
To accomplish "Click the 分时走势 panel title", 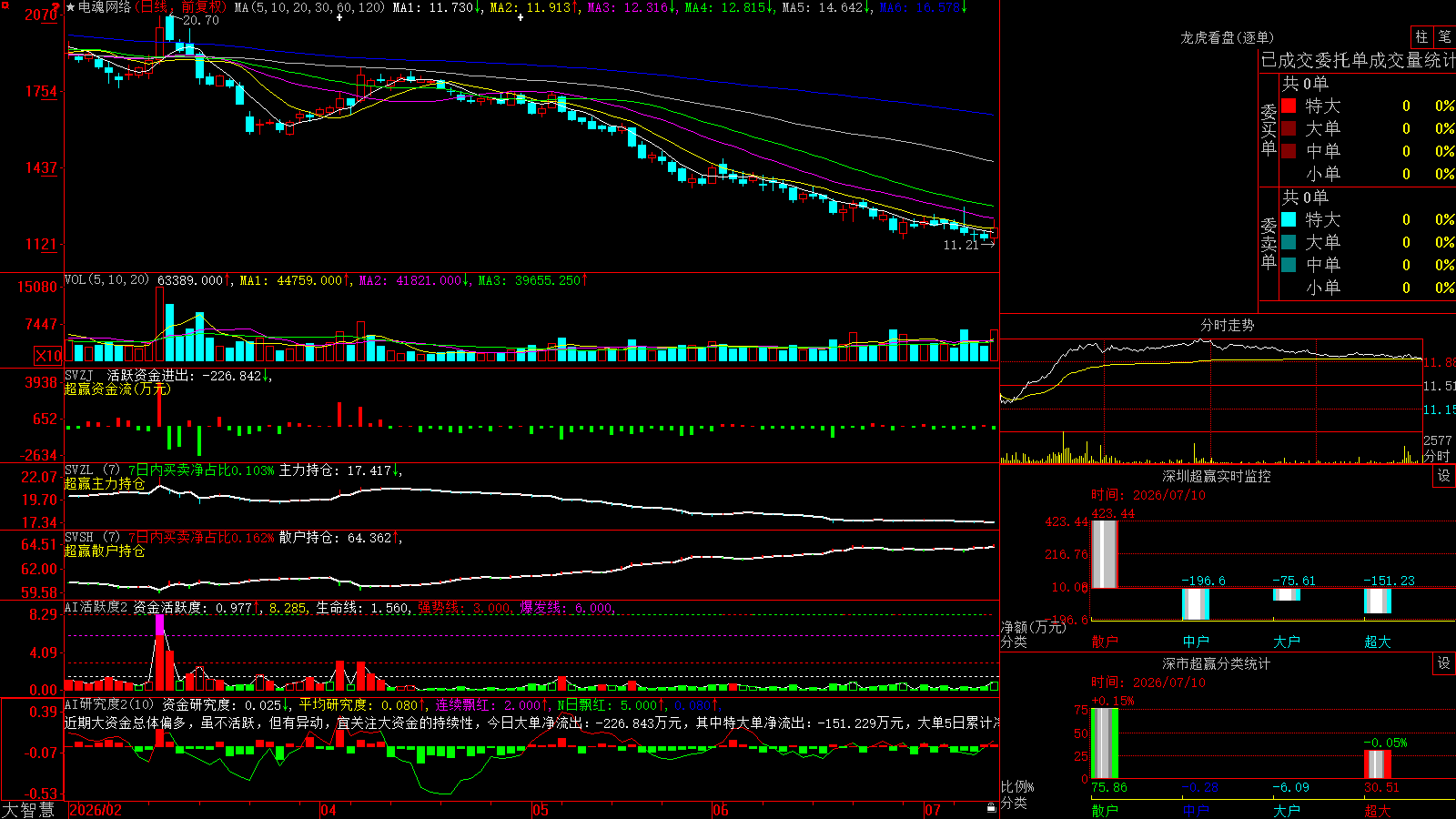I will pos(1228,325).
